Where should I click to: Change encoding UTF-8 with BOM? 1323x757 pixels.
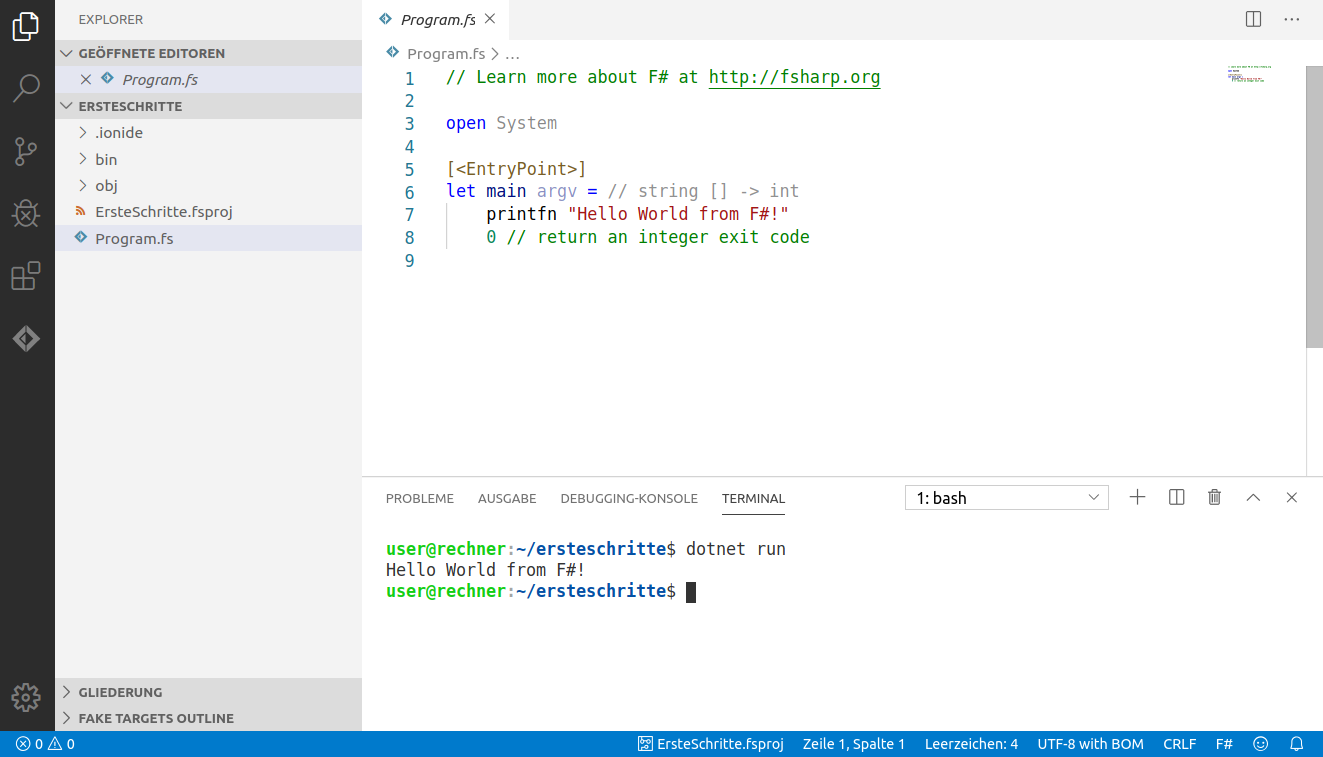point(1090,744)
